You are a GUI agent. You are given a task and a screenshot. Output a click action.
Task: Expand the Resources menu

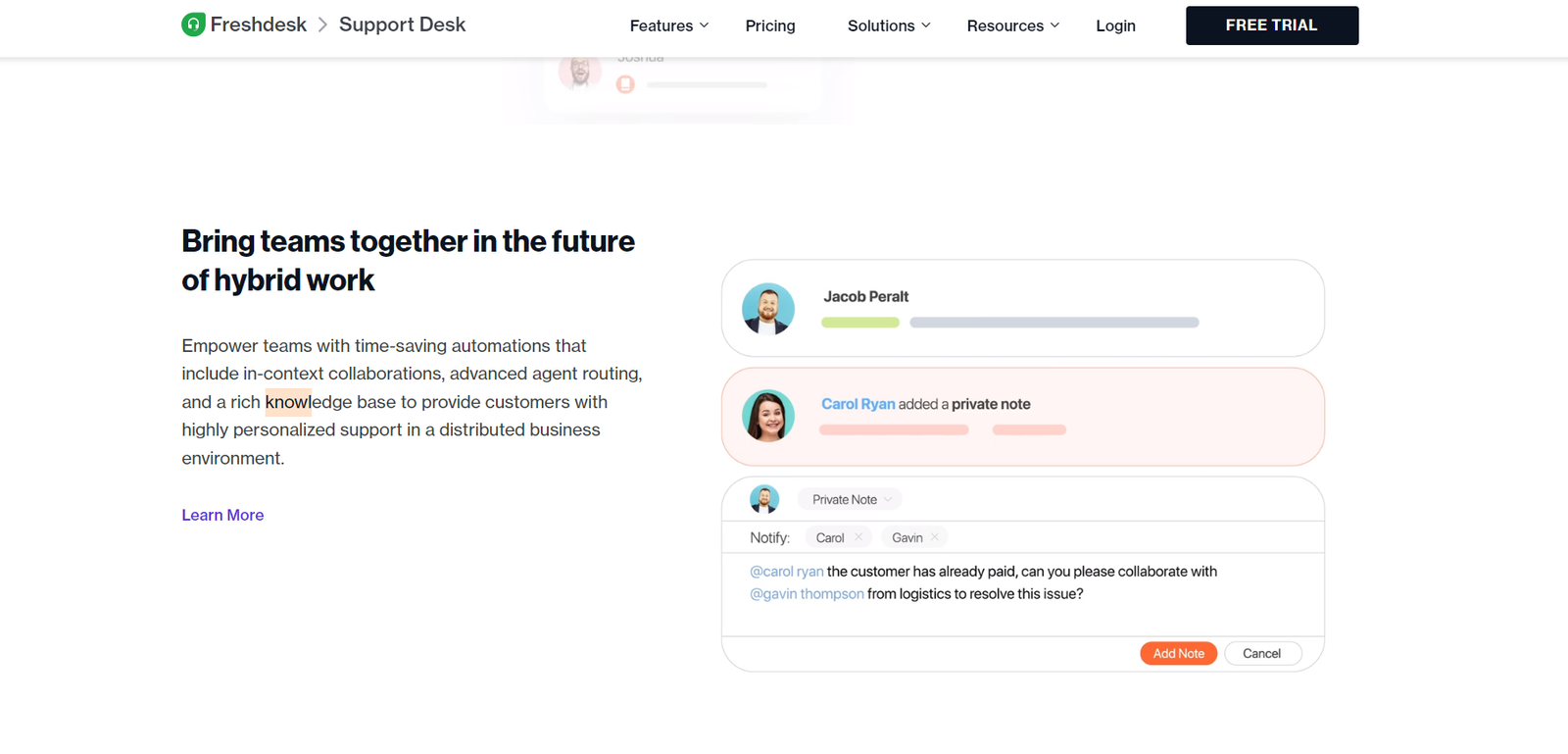tap(1013, 25)
